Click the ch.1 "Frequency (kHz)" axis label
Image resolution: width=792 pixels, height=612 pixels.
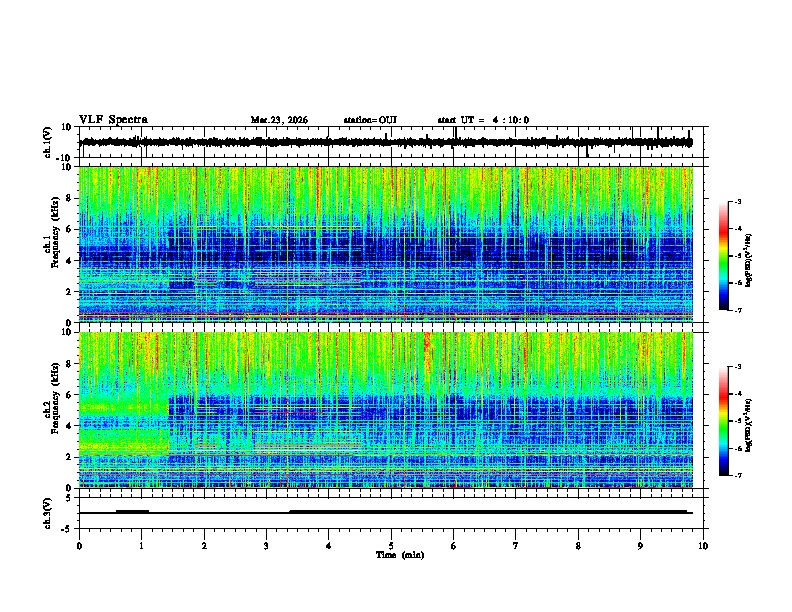[54, 233]
